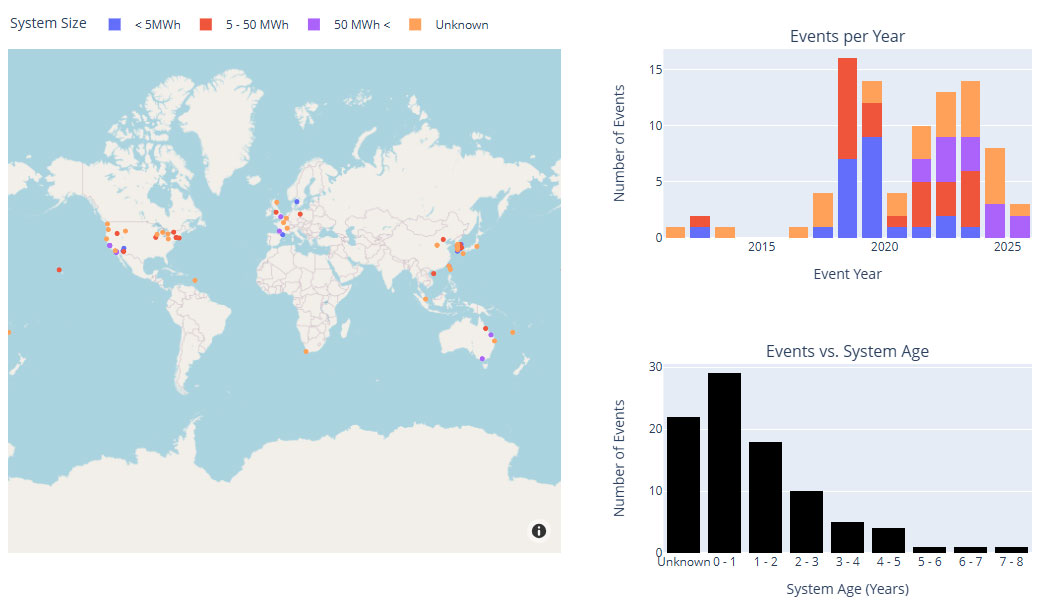Click the orange 'Unknown' legend color square
Screen dimensions: 1039x604
click(x=415, y=25)
